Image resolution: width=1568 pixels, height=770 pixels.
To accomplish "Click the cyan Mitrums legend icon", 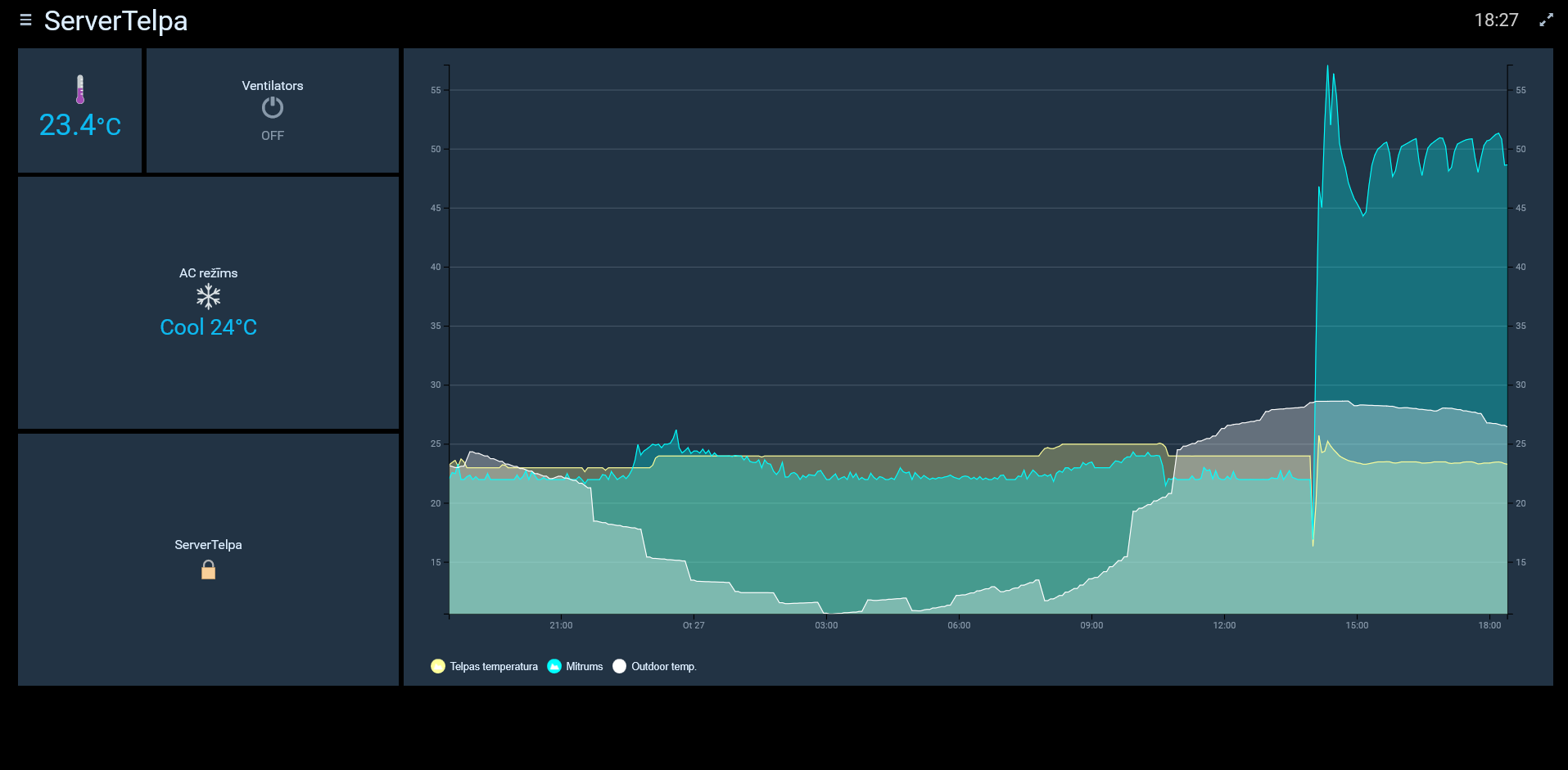I will (x=554, y=666).
